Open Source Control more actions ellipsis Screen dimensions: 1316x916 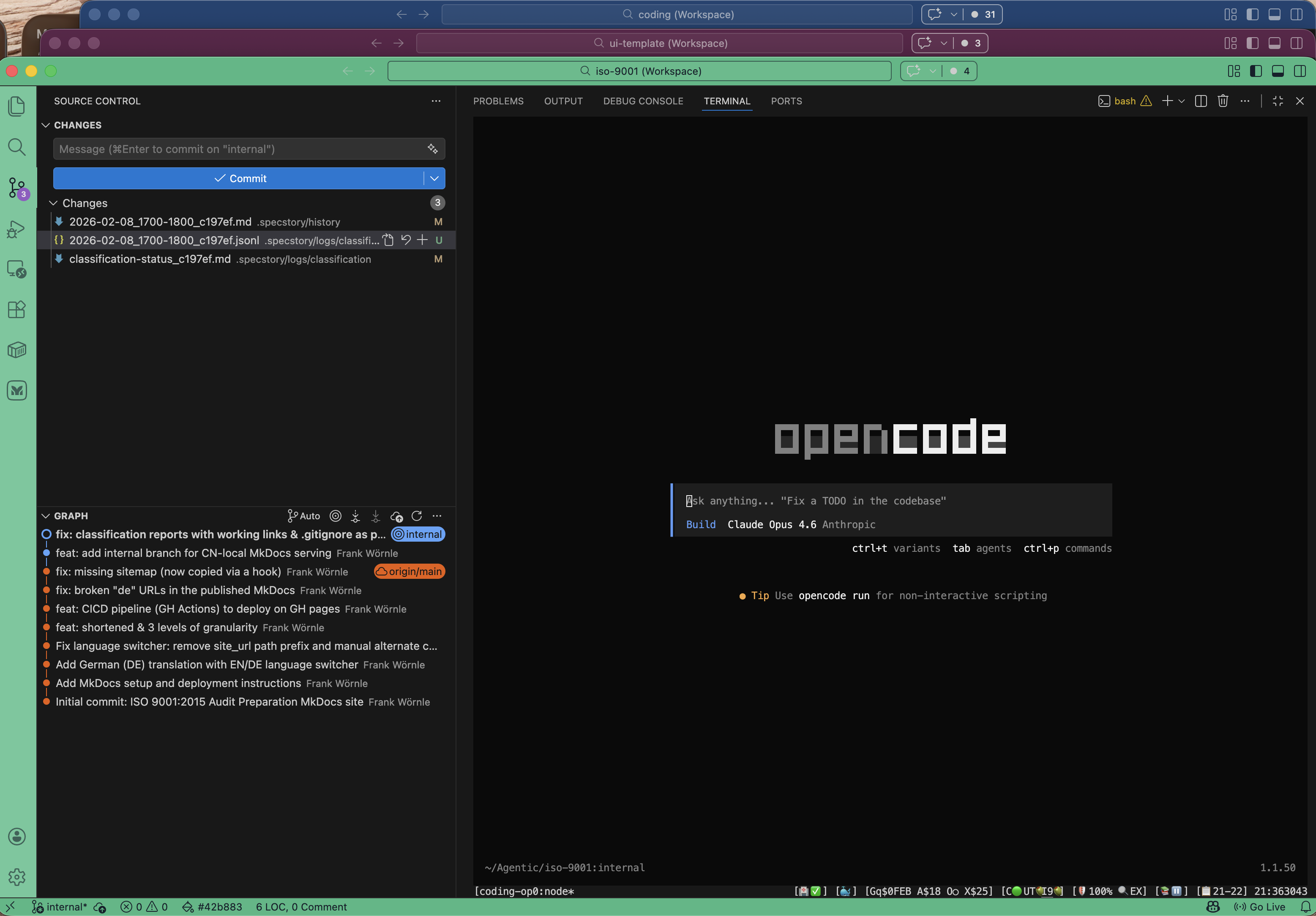436,101
